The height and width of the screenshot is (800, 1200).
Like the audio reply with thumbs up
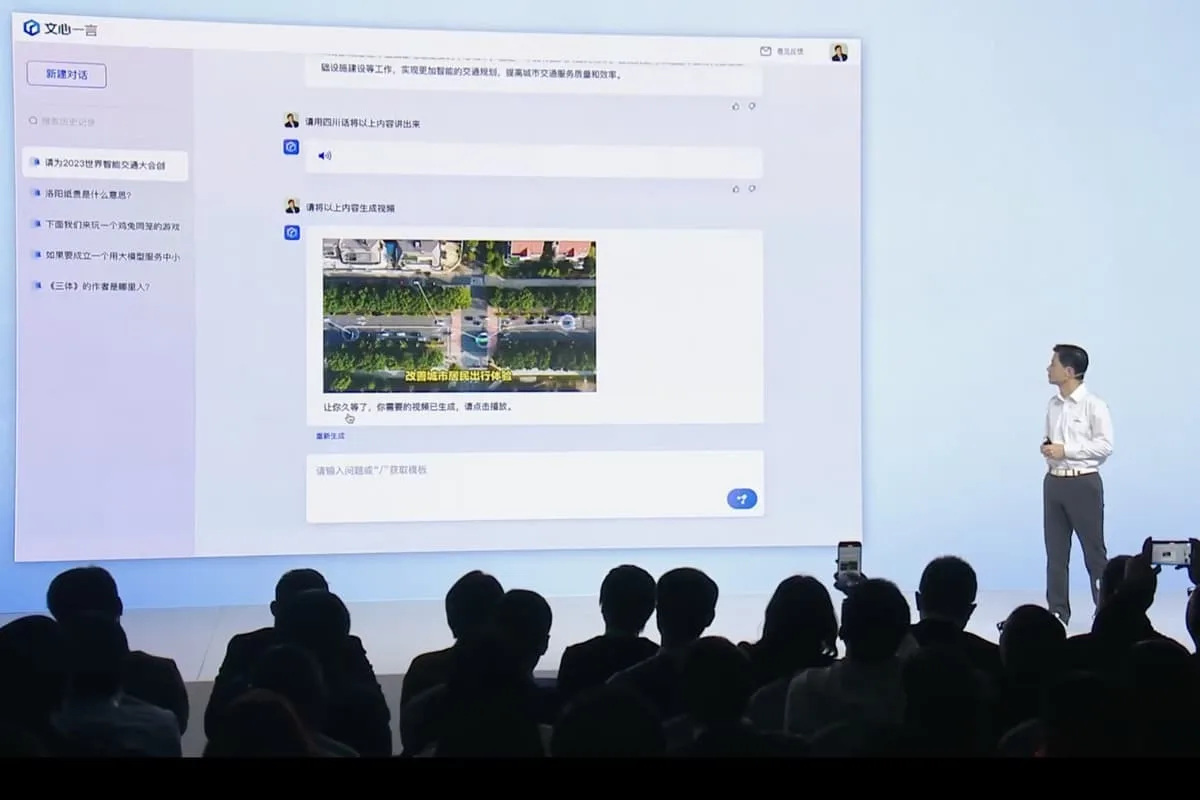(736, 188)
